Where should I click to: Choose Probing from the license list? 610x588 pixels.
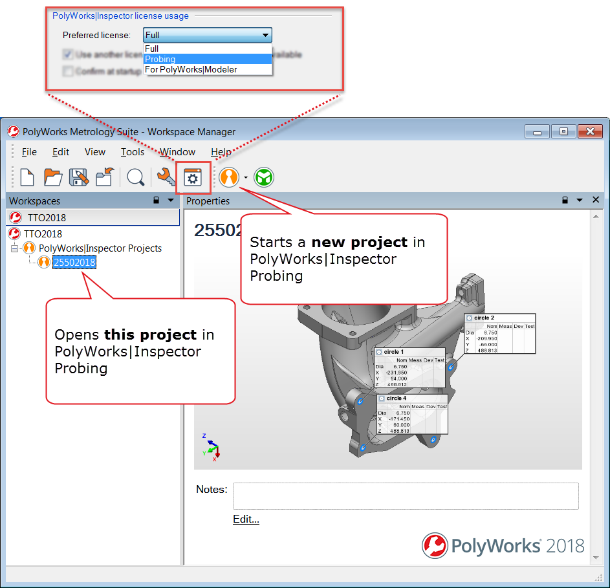tap(208, 59)
